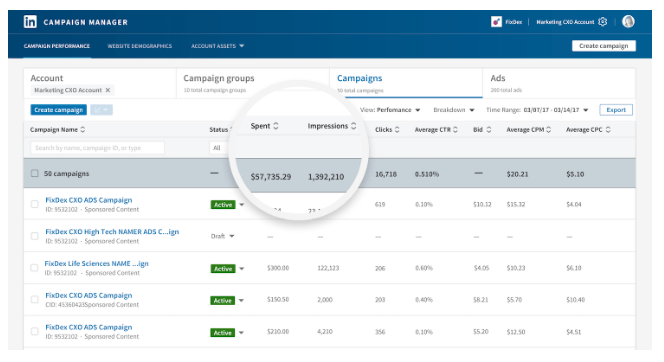Open the Status filter All dropdown
The width and height of the screenshot is (664, 362).
[219, 148]
